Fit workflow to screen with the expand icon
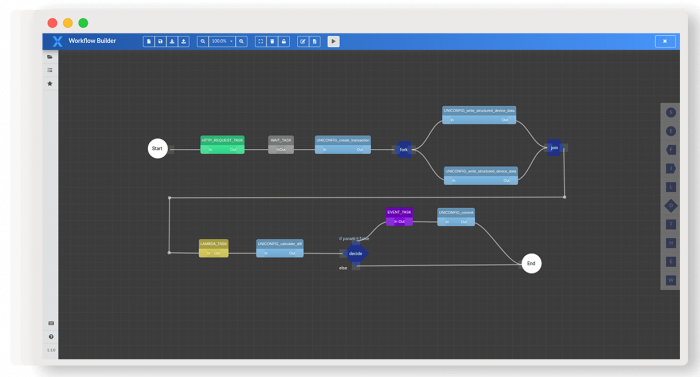 click(261, 42)
